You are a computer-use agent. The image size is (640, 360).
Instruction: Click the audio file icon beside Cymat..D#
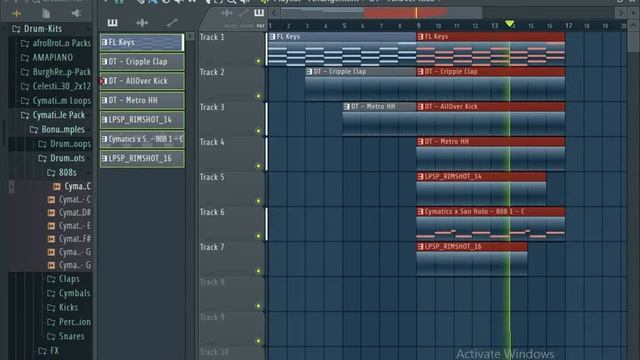[x=51, y=213]
